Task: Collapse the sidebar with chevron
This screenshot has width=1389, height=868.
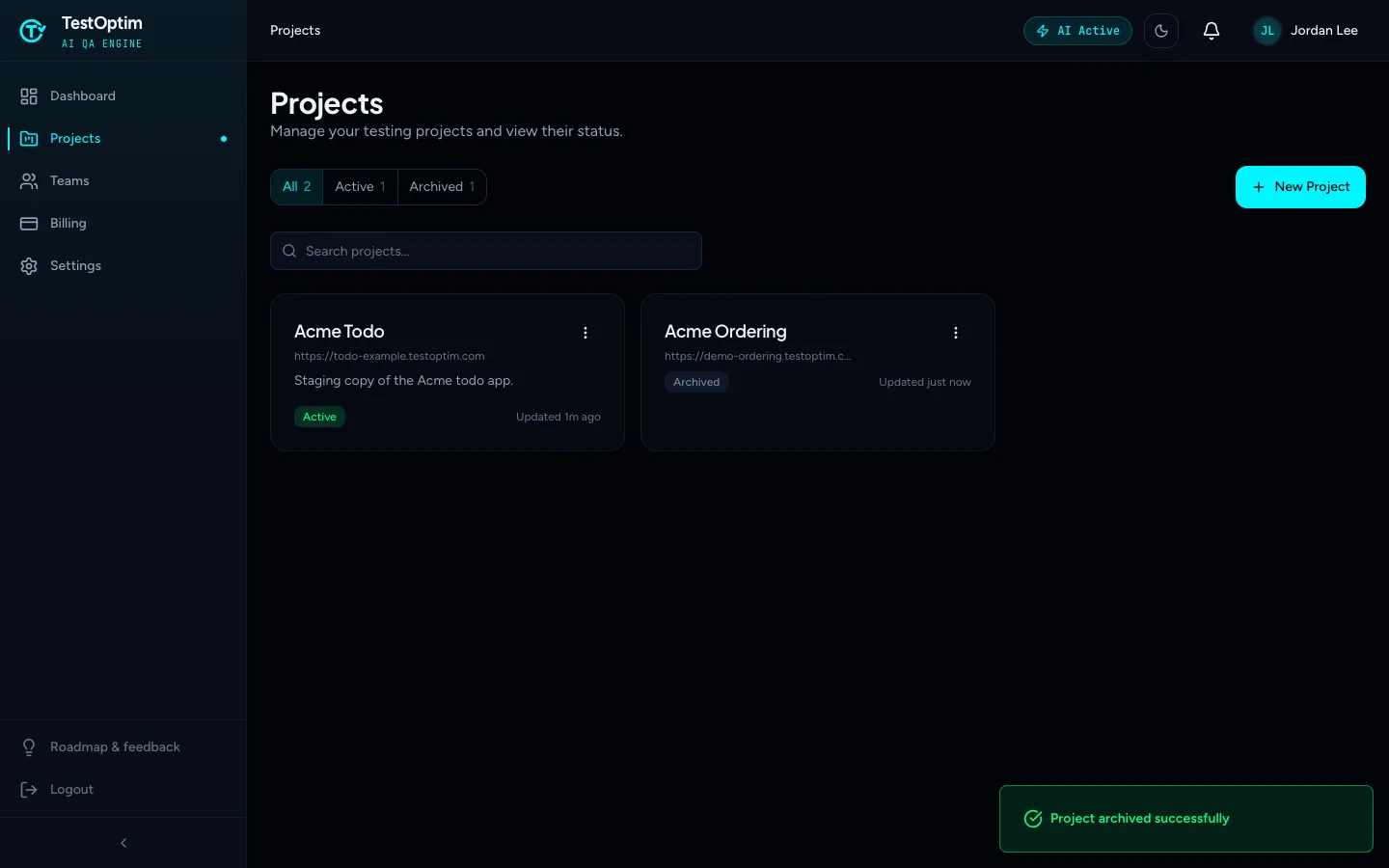Action: pos(123,843)
